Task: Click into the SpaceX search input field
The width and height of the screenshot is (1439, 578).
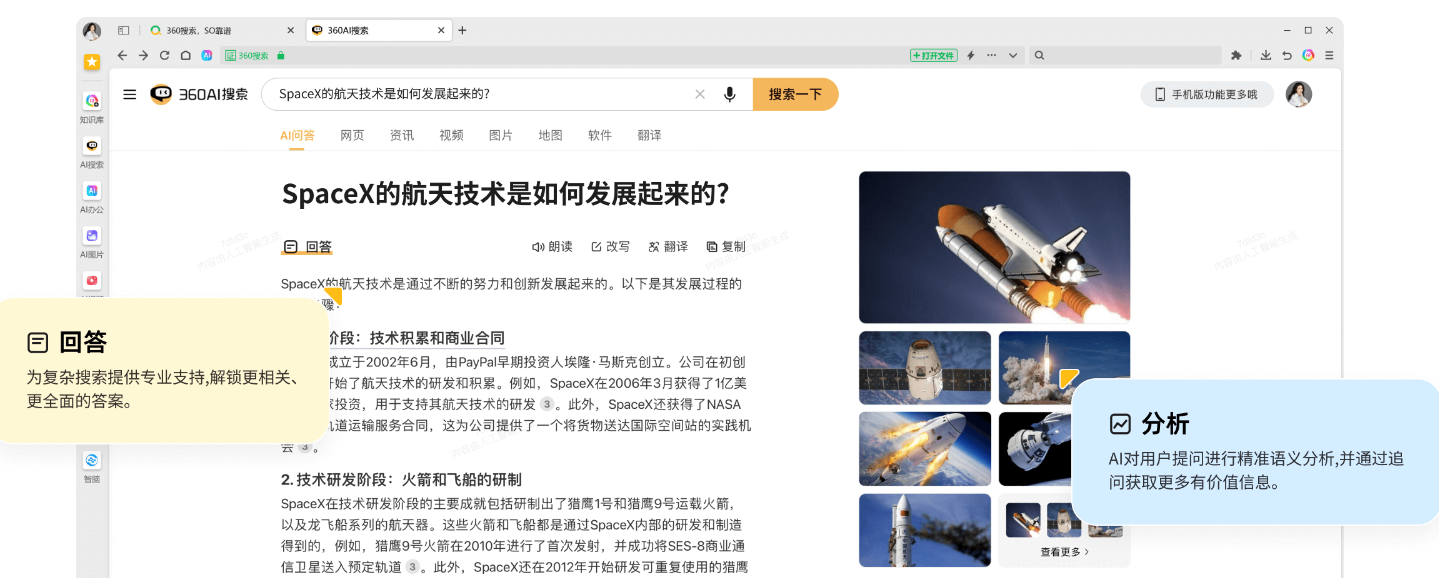Action: 480,94
